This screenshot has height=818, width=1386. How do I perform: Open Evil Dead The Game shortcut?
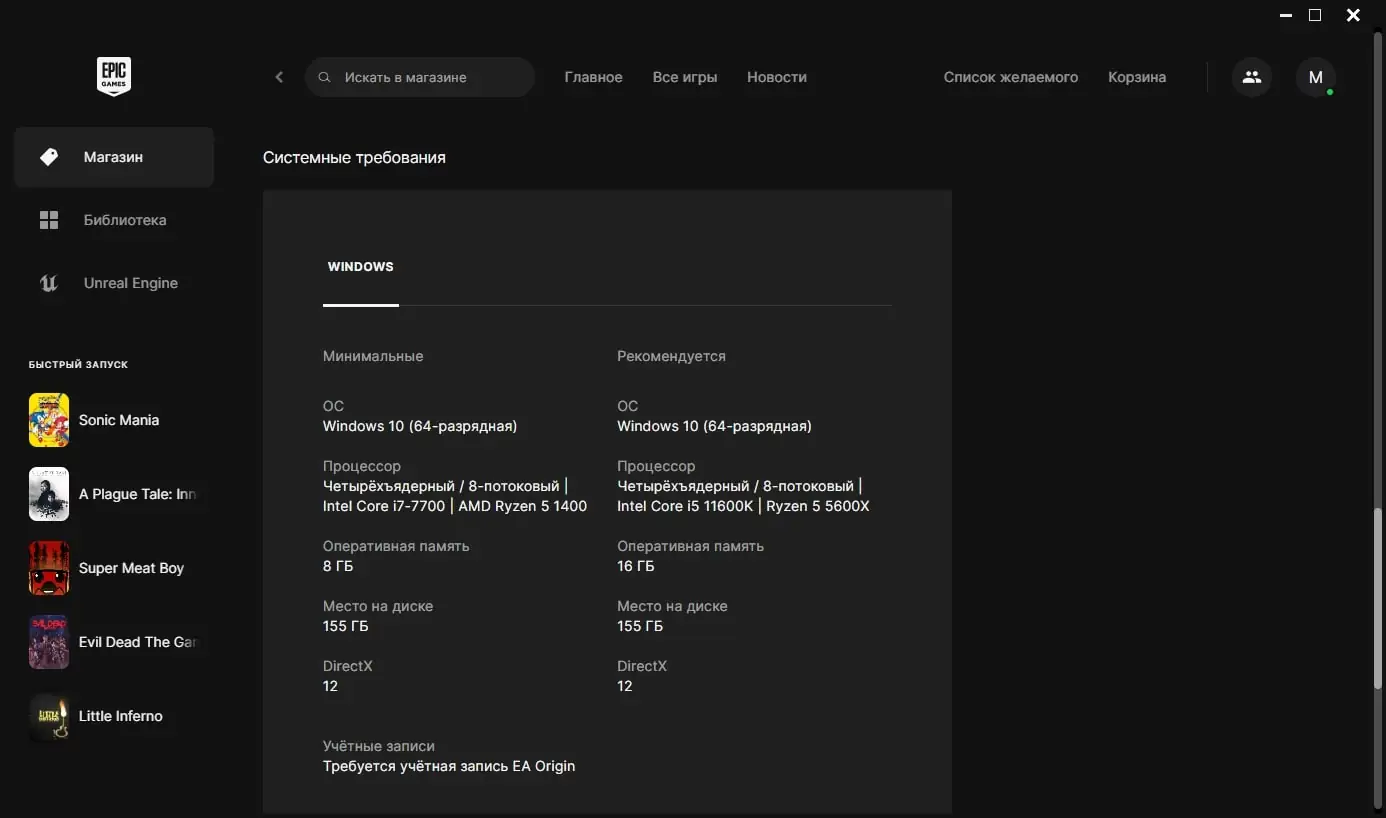114,642
